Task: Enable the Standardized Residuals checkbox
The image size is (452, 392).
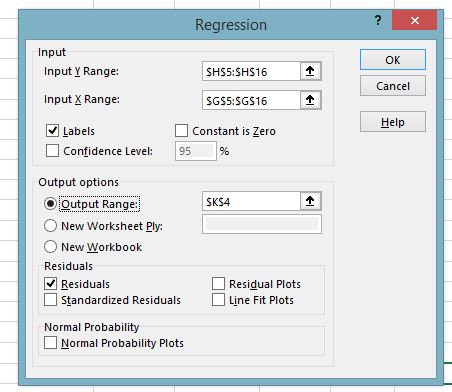Action: tap(50, 300)
